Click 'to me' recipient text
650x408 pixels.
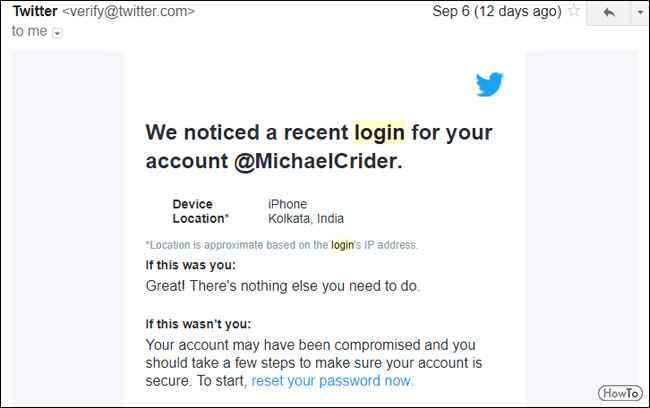(29, 31)
